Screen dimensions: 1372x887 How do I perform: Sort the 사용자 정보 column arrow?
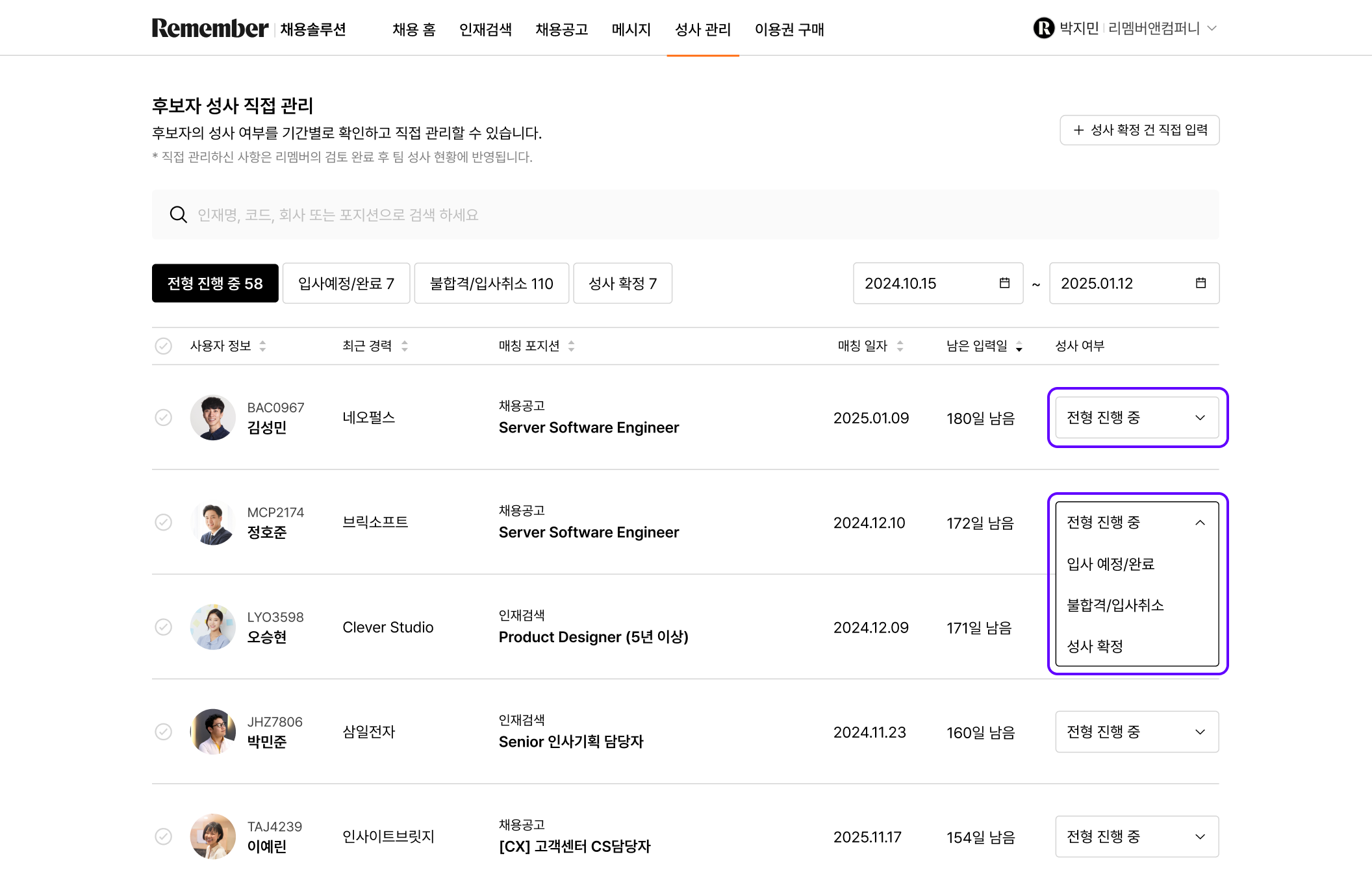(x=262, y=346)
